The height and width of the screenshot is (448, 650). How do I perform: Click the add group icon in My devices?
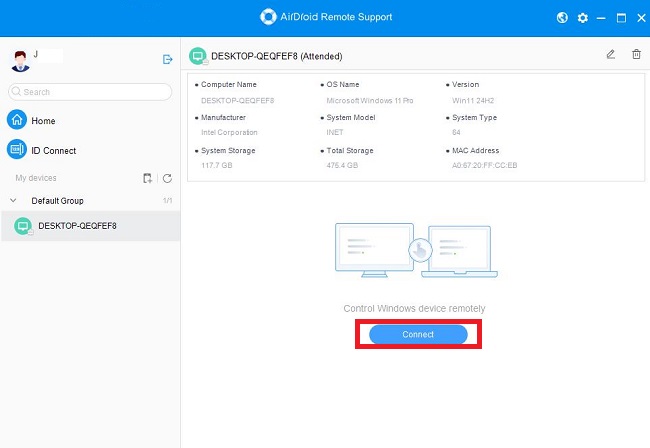point(148,178)
